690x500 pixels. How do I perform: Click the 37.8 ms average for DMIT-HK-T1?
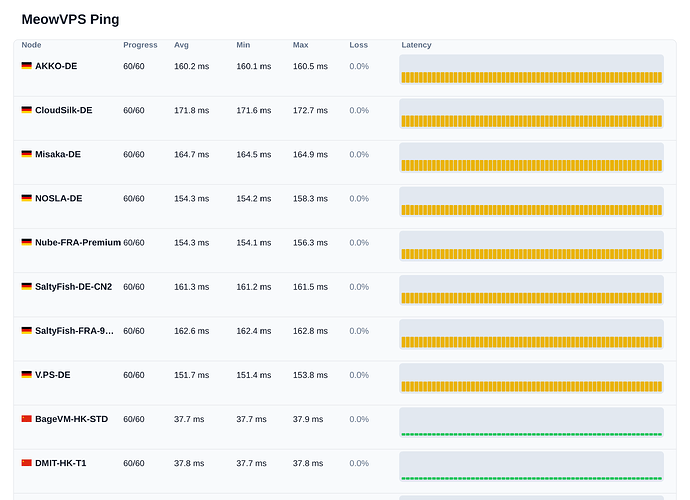tap(189, 463)
